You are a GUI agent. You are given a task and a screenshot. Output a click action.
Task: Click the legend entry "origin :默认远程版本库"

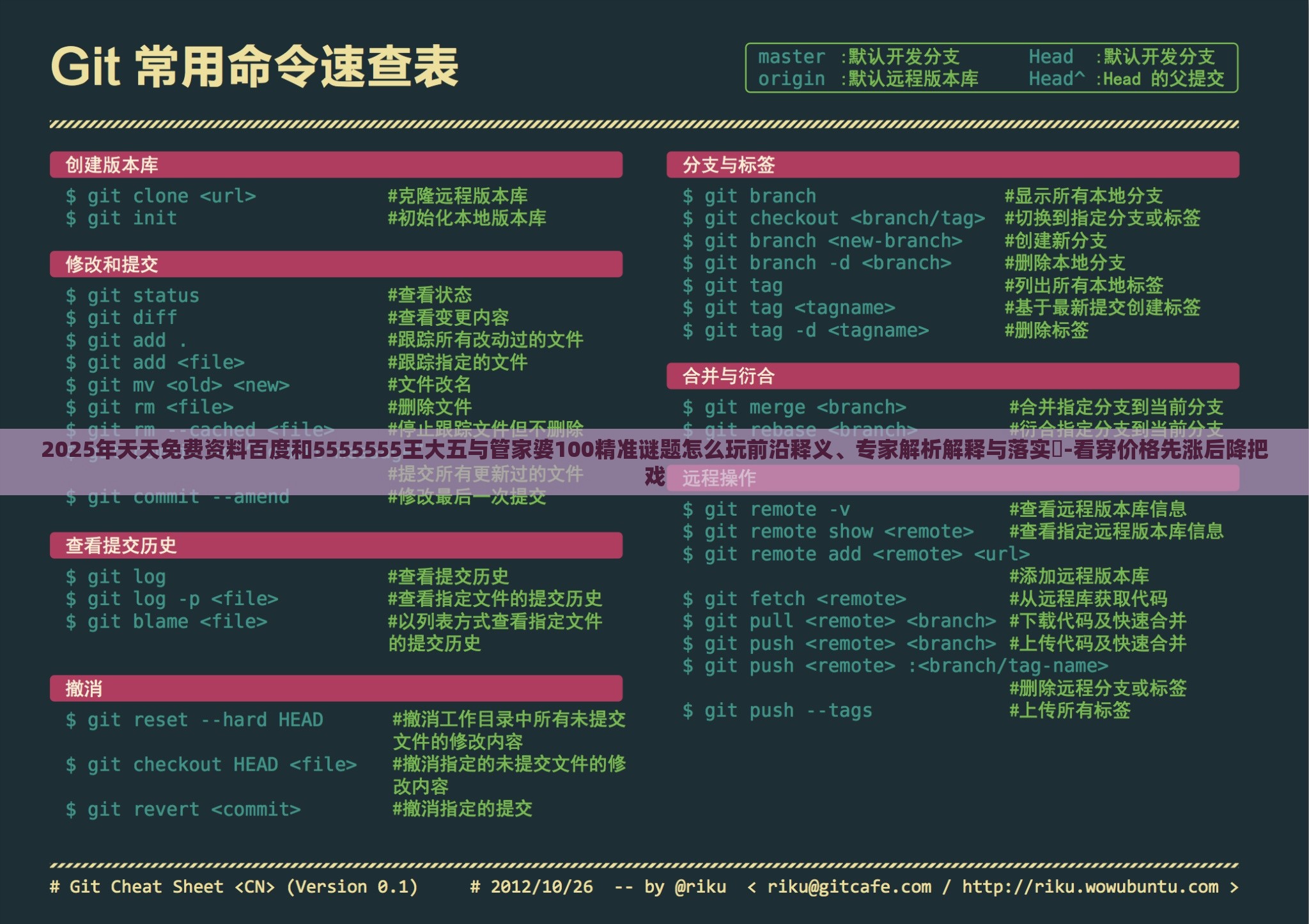[869, 79]
